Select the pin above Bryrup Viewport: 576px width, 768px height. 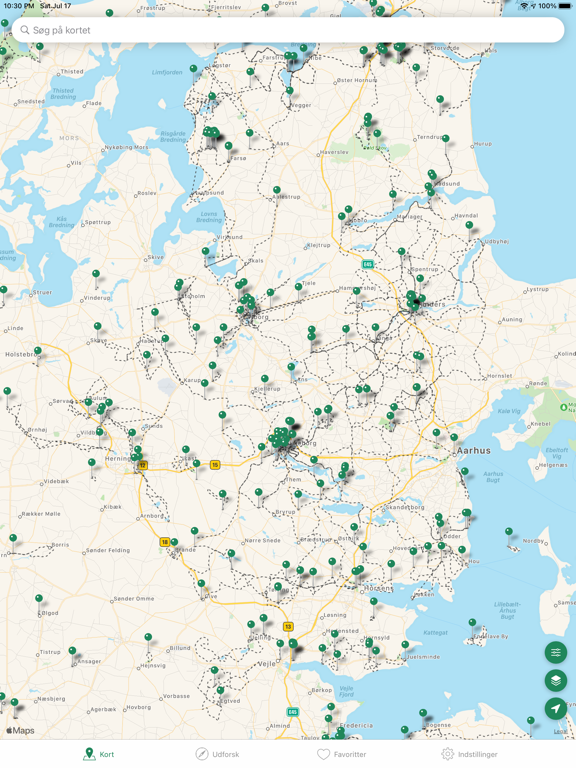[x=298, y=494]
